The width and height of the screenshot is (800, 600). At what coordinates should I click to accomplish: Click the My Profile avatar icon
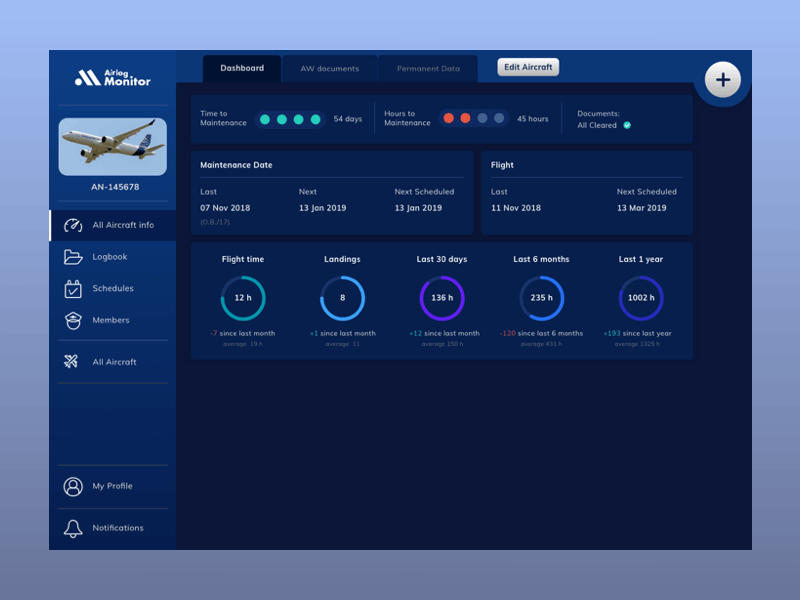coord(71,487)
